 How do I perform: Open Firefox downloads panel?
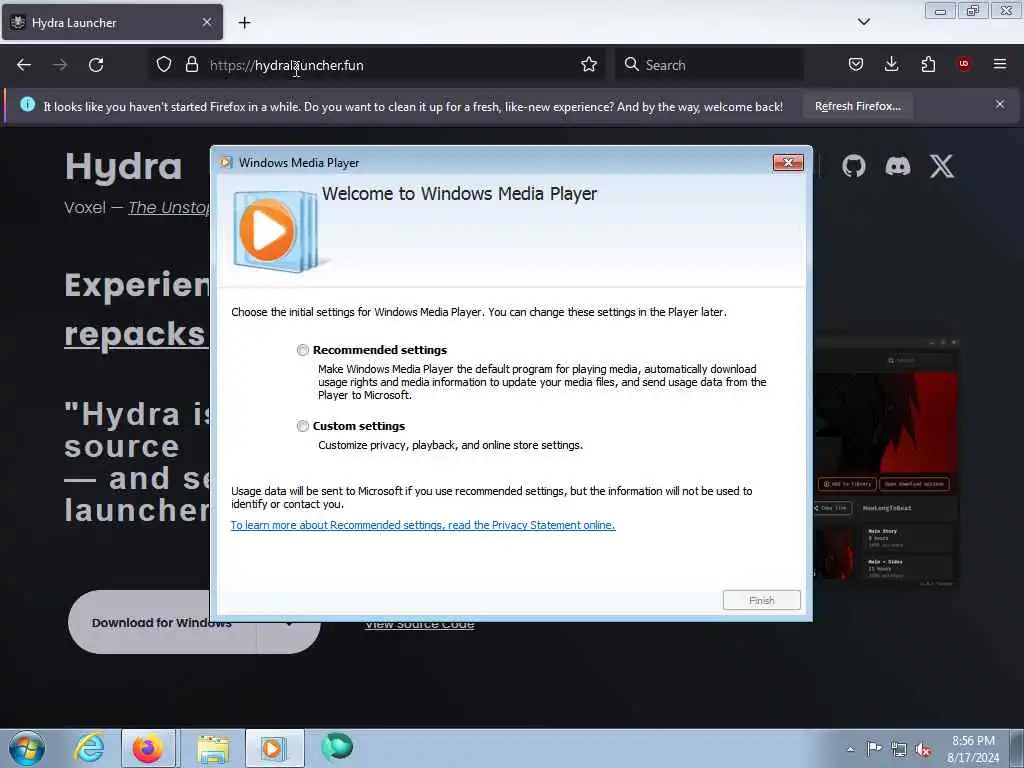coord(891,64)
